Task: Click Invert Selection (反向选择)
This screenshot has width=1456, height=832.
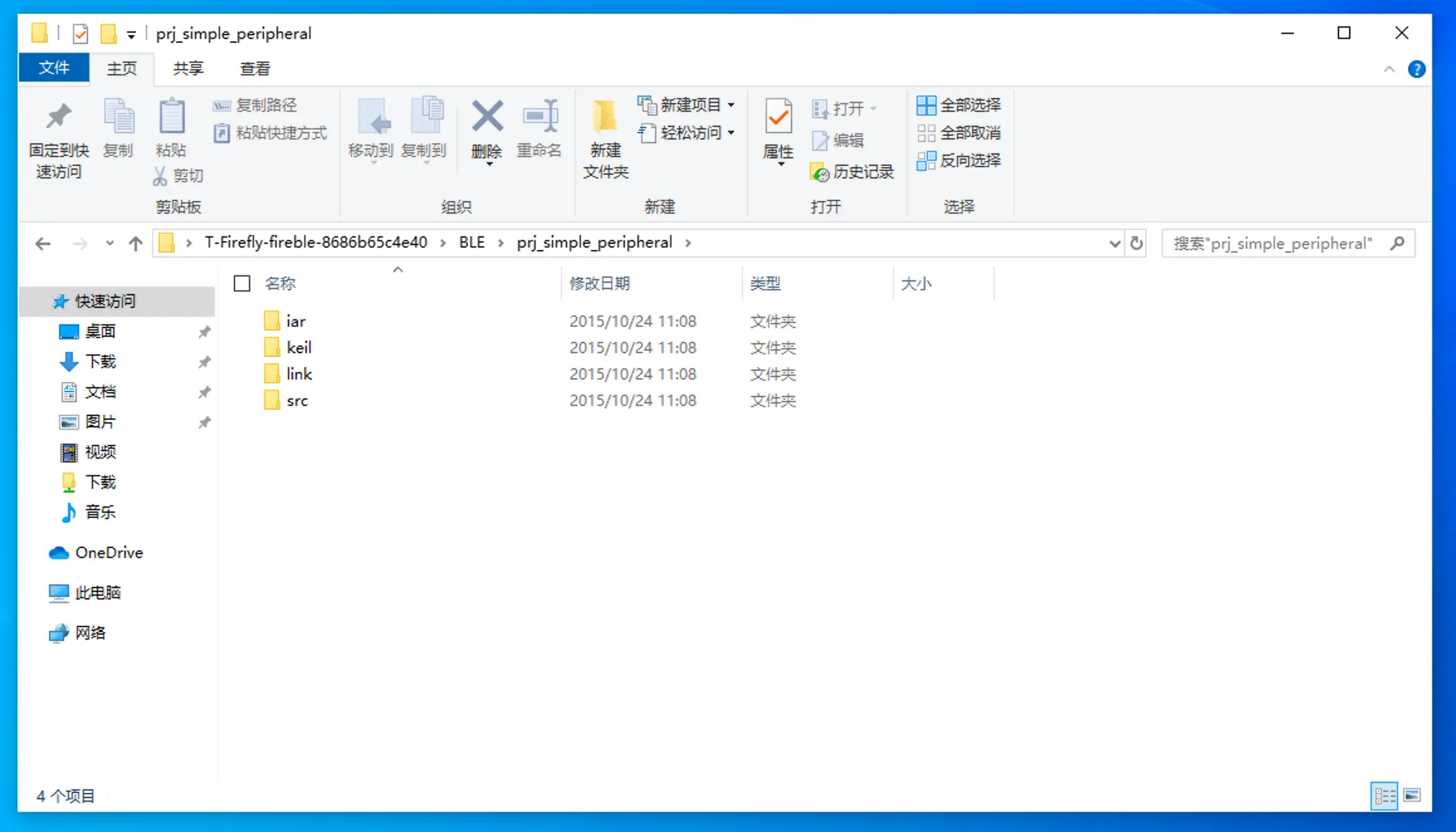Action: pyautogui.click(x=959, y=161)
